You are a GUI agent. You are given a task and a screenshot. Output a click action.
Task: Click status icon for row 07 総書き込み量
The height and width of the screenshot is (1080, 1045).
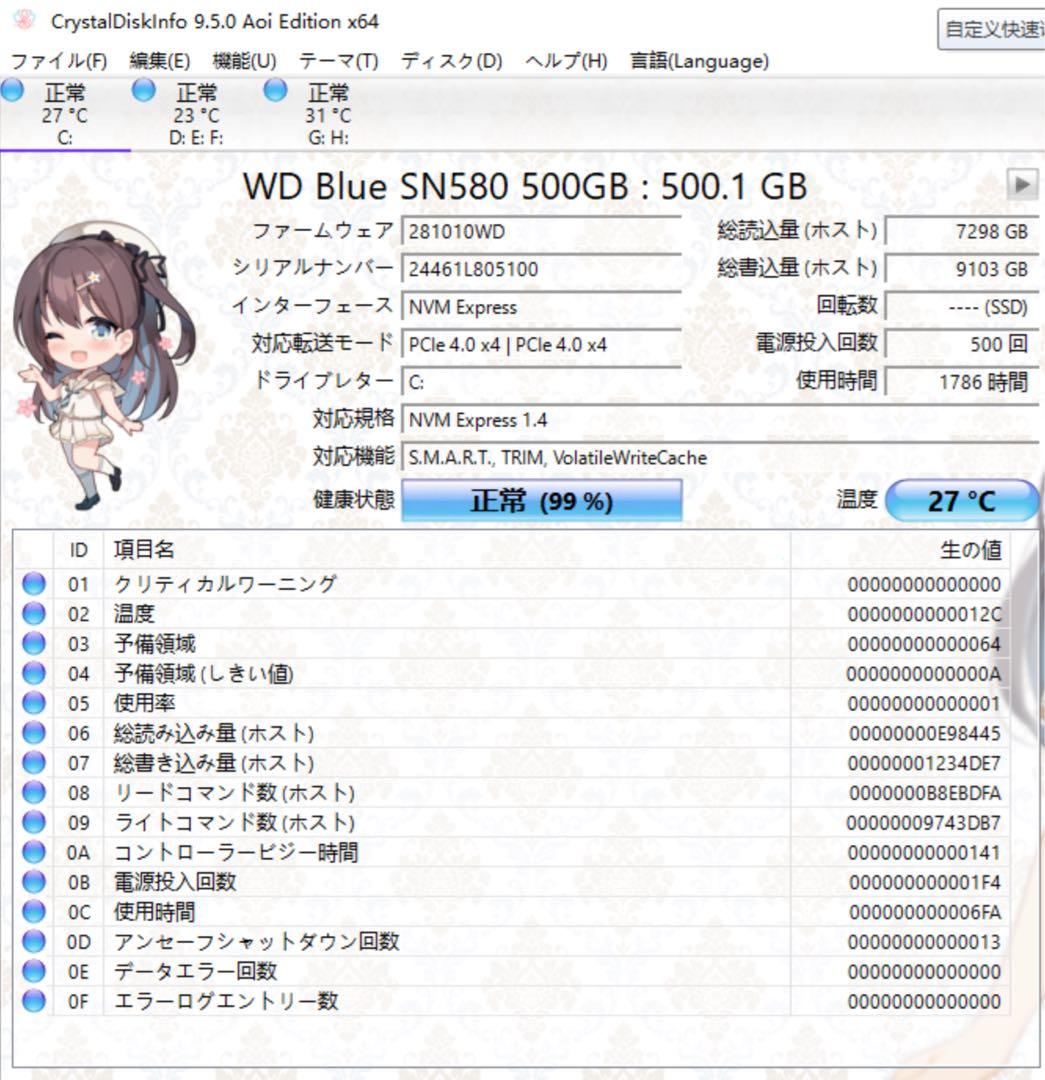[x=34, y=763]
